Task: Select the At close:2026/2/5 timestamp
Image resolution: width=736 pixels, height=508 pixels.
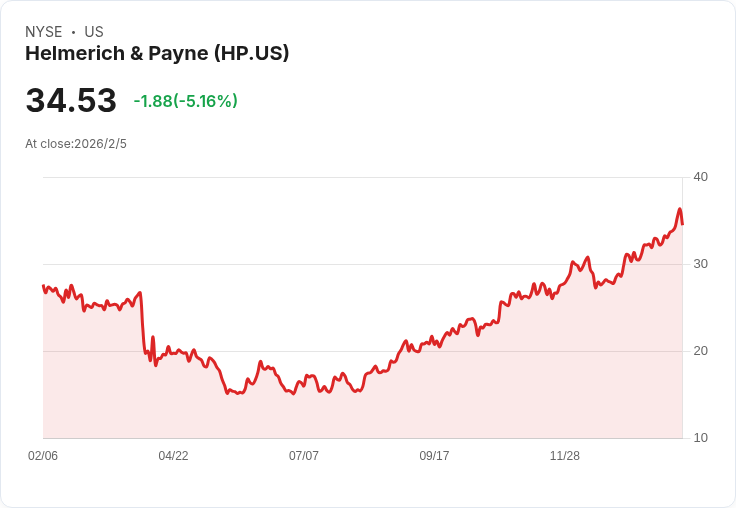Action: [x=76, y=144]
